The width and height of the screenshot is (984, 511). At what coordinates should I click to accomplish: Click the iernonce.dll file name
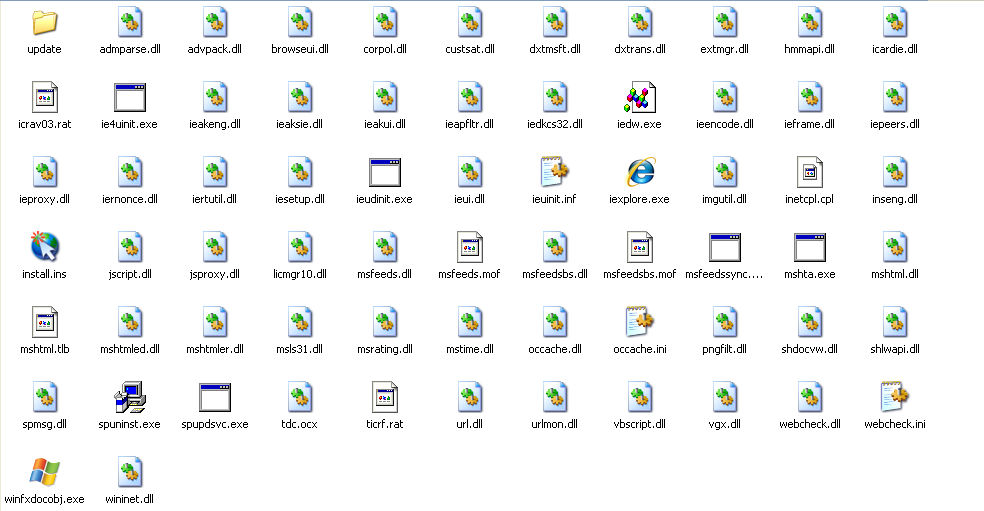[x=130, y=199]
